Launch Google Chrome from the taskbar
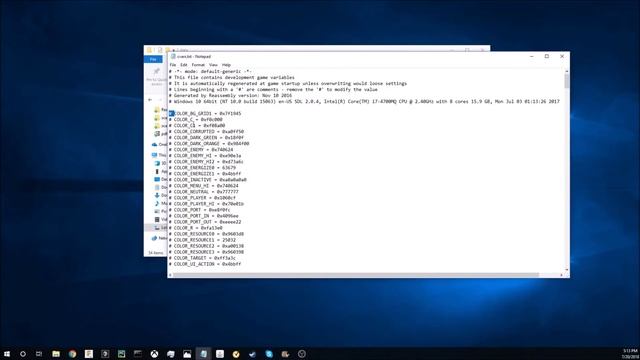The image size is (640, 360). tap(72, 354)
